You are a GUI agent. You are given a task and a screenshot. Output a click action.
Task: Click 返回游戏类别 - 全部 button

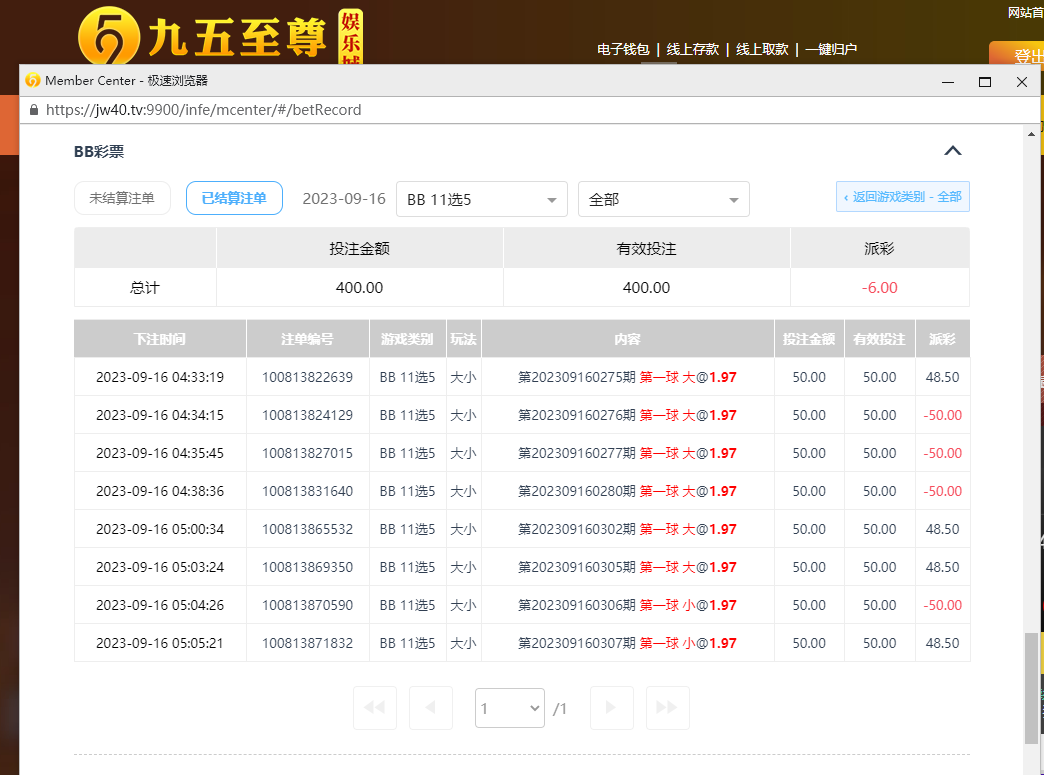(x=902, y=197)
